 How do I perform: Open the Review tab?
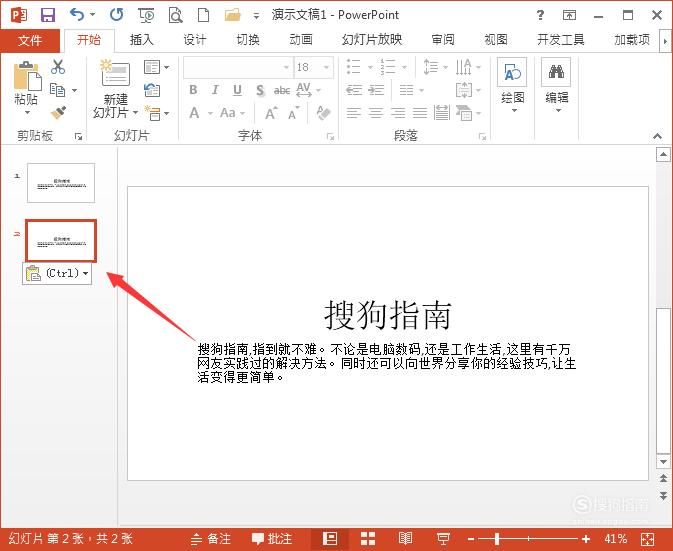(x=443, y=40)
